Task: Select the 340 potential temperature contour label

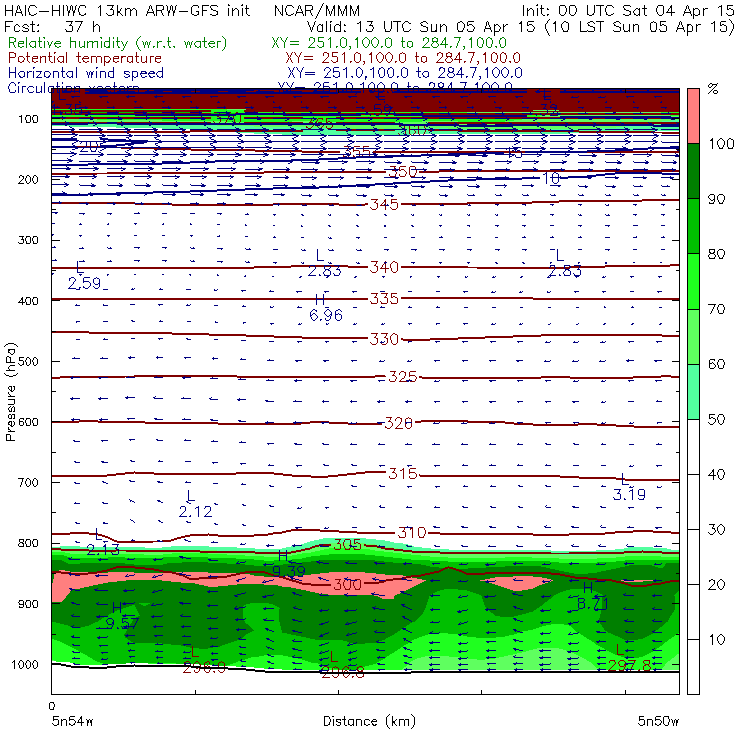Action: (384, 267)
